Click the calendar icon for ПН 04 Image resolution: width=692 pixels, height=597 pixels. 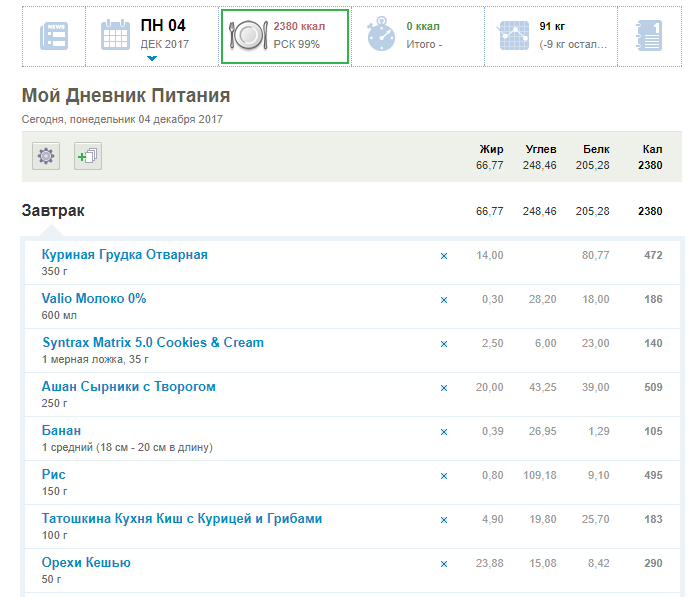coord(116,35)
